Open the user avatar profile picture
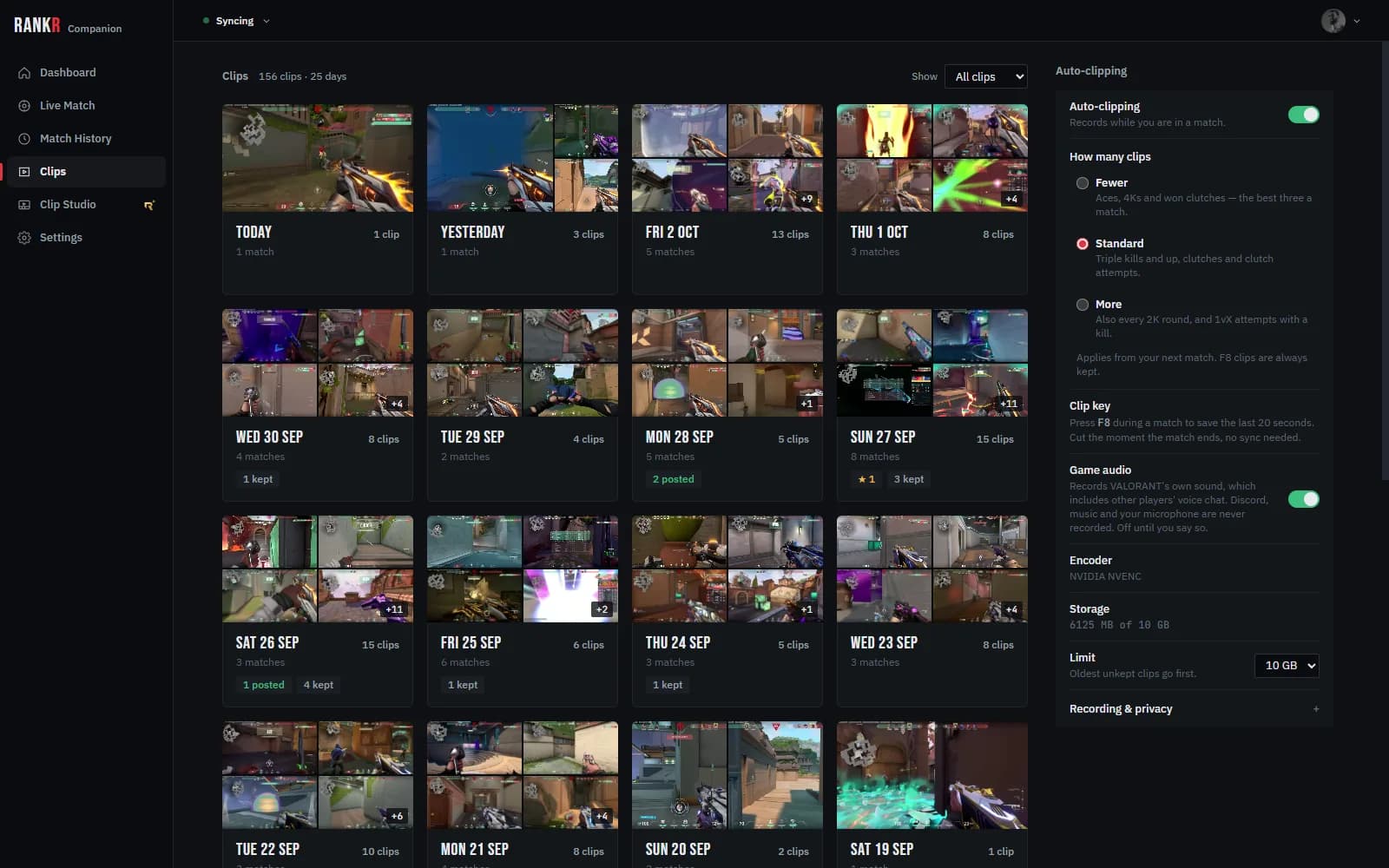Viewport: 1389px width, 868px height. coord(1333,21)
